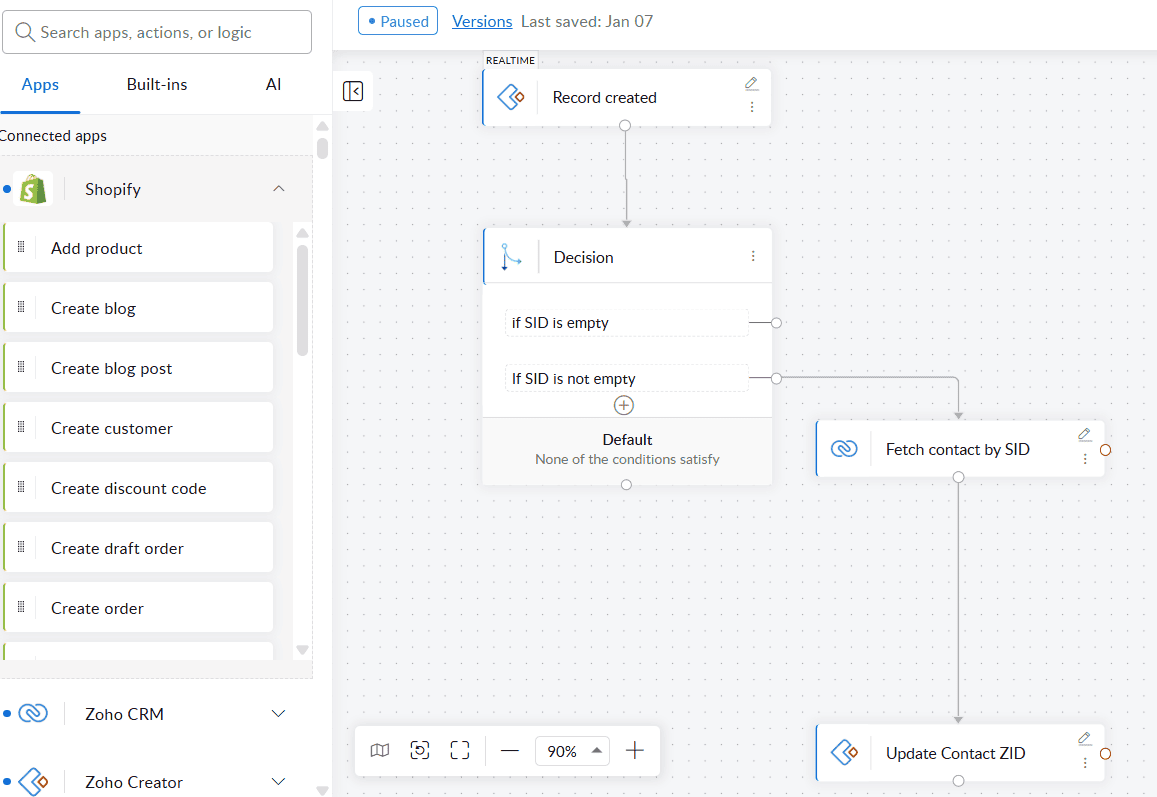The image size is (1157, 797).
Task: Click the Default branch bottom connector
Action: (x=626, y=485)
